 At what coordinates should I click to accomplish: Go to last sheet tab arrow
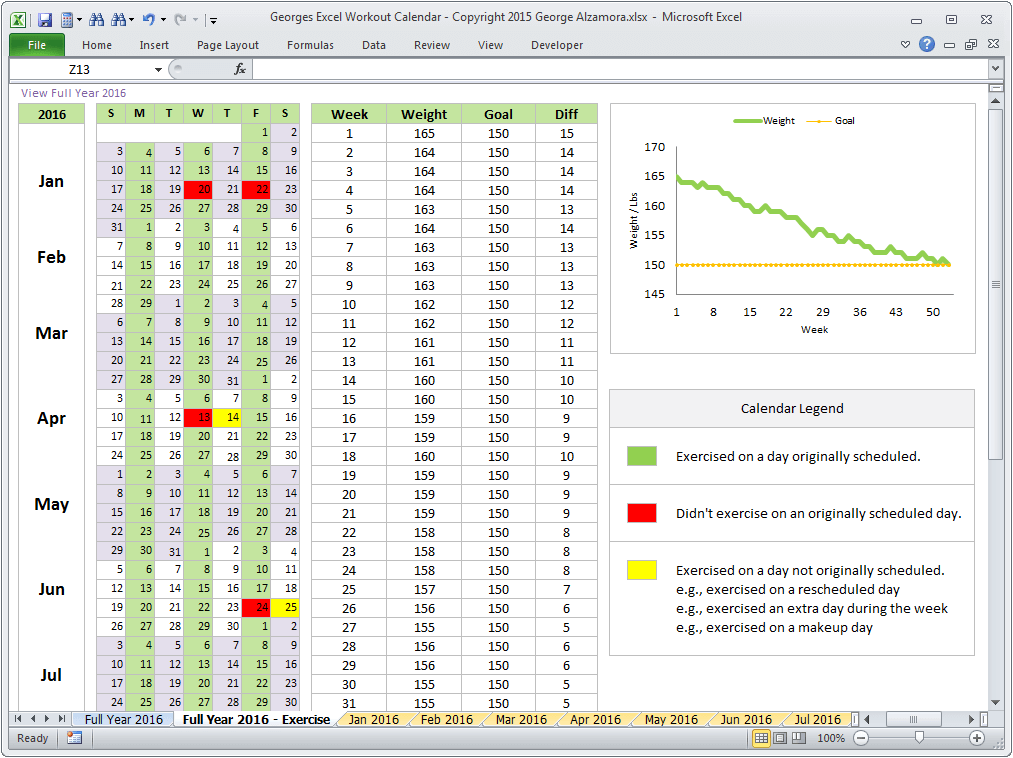[x=62, y=719]
